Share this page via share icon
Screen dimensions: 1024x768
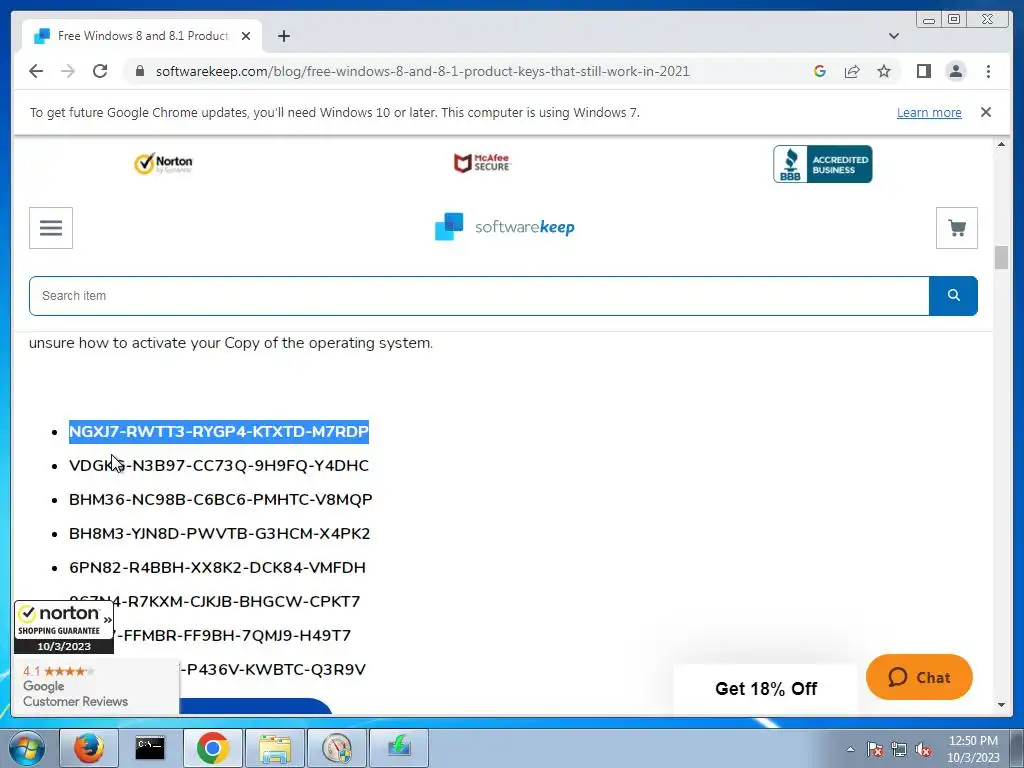(852, 71)
